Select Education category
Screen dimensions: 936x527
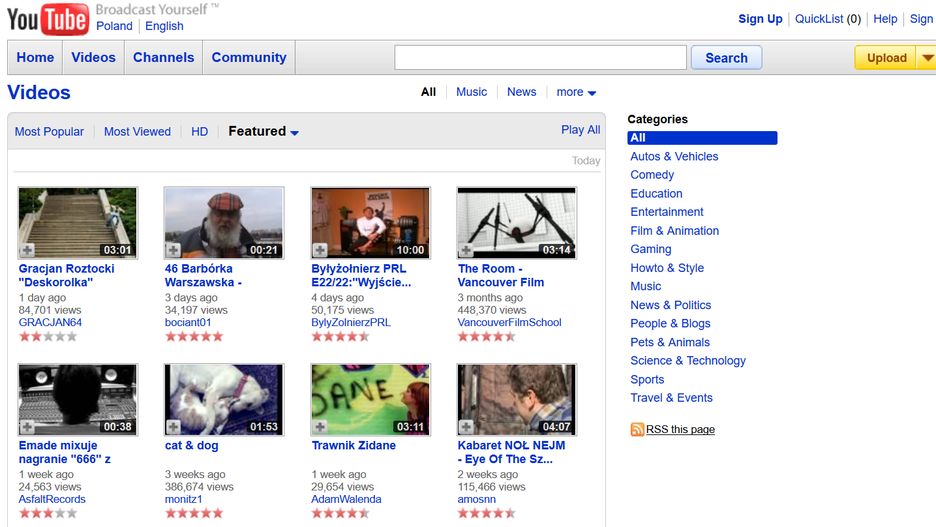656,193
